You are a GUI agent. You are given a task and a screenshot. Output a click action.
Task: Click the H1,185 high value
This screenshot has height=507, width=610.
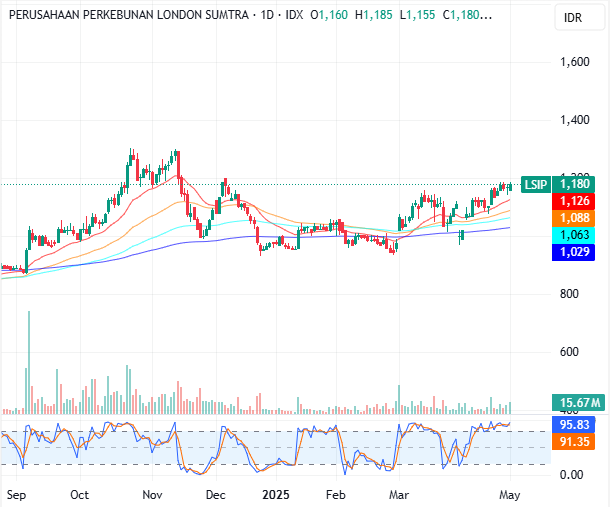[x=373, y=15]
